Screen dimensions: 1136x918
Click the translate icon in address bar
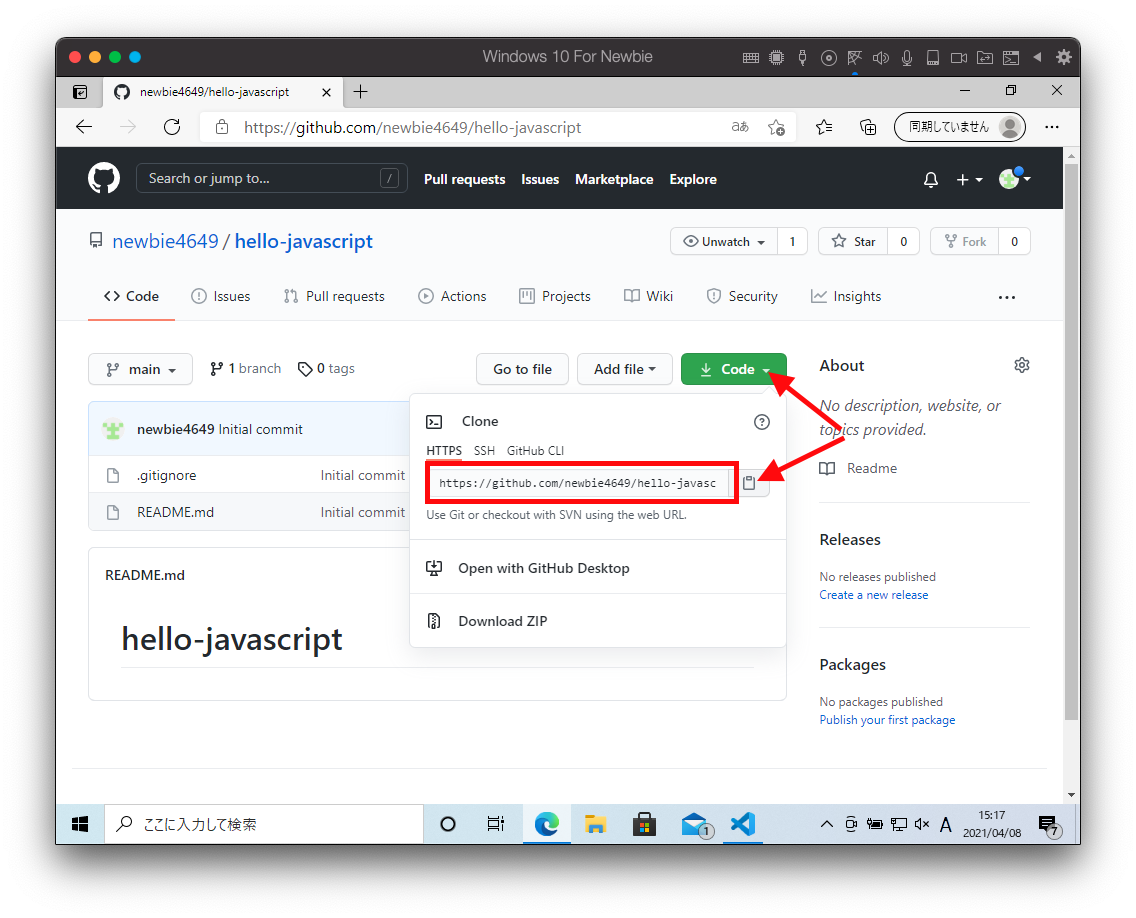pyautogui.click(x=740, y=128)
